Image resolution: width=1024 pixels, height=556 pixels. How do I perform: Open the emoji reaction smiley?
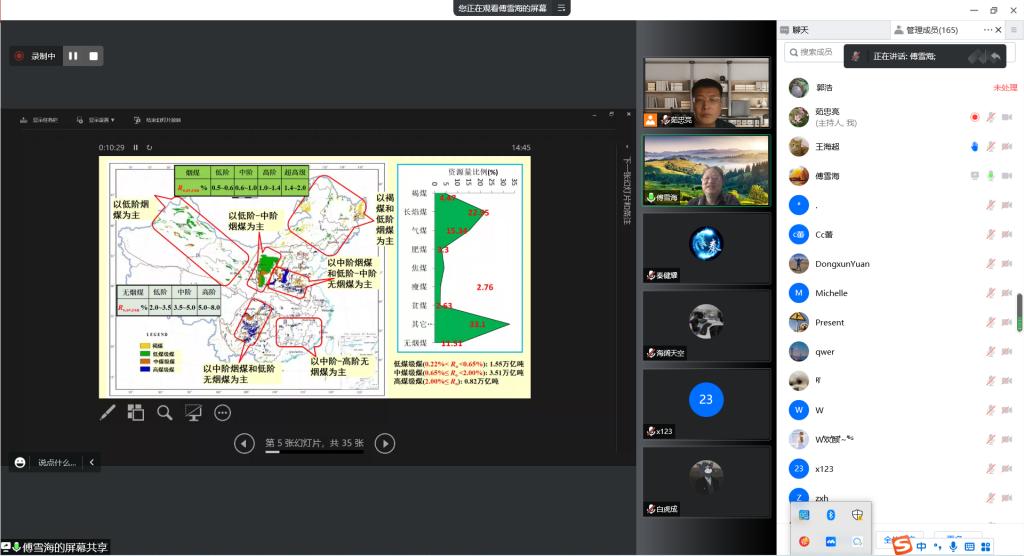[x=20, y=462]
